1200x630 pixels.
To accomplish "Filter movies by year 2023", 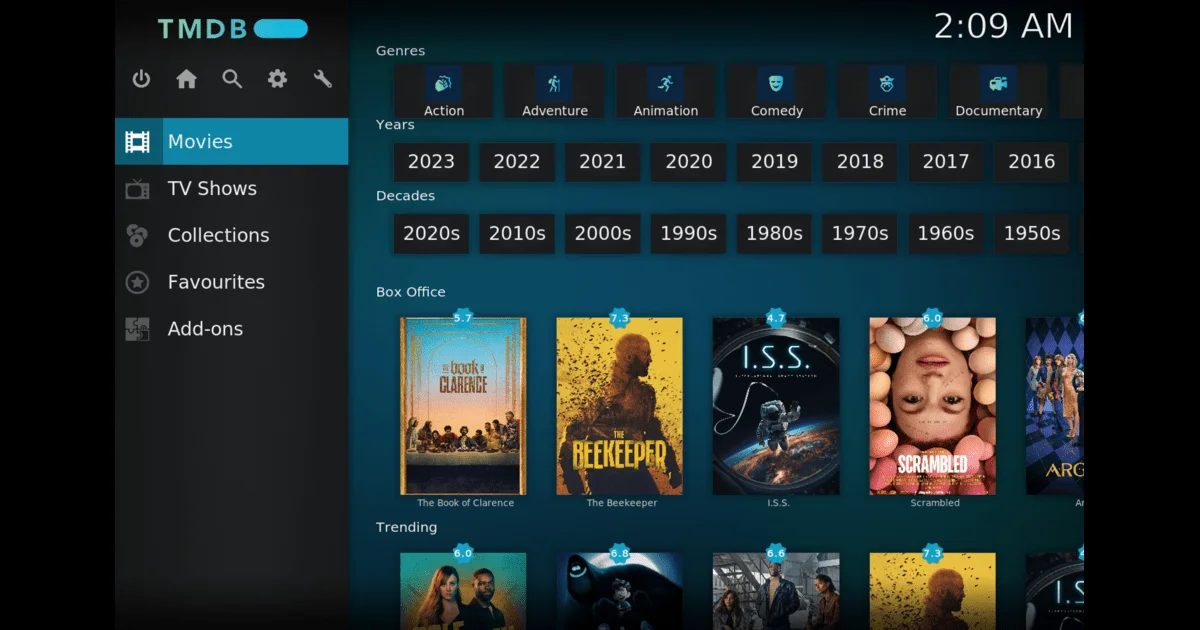I will pyautogui.click(x=431, y=161).
